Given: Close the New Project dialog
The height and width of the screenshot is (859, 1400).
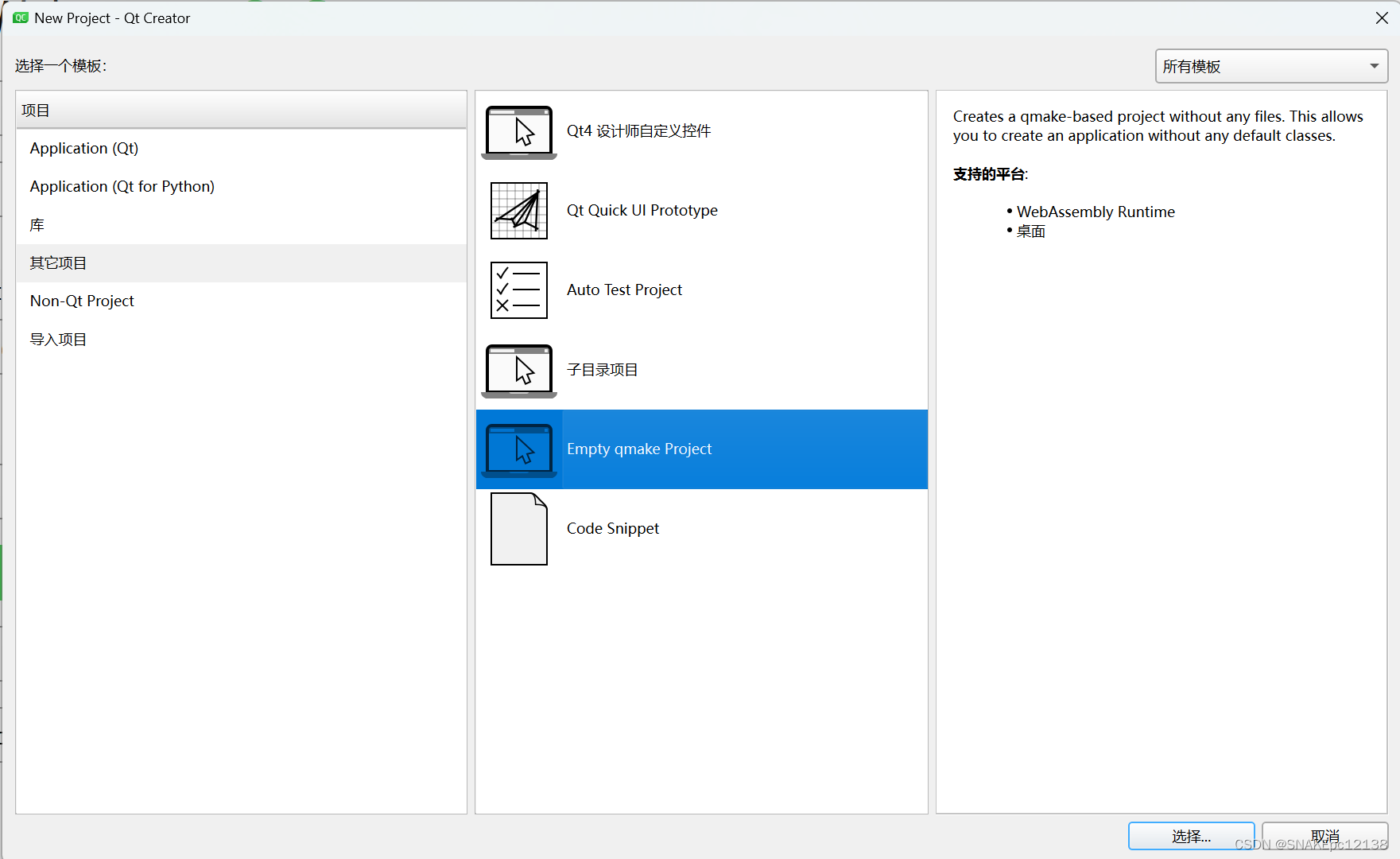Looking at the screenshot, I should [x=1382, y=18].
